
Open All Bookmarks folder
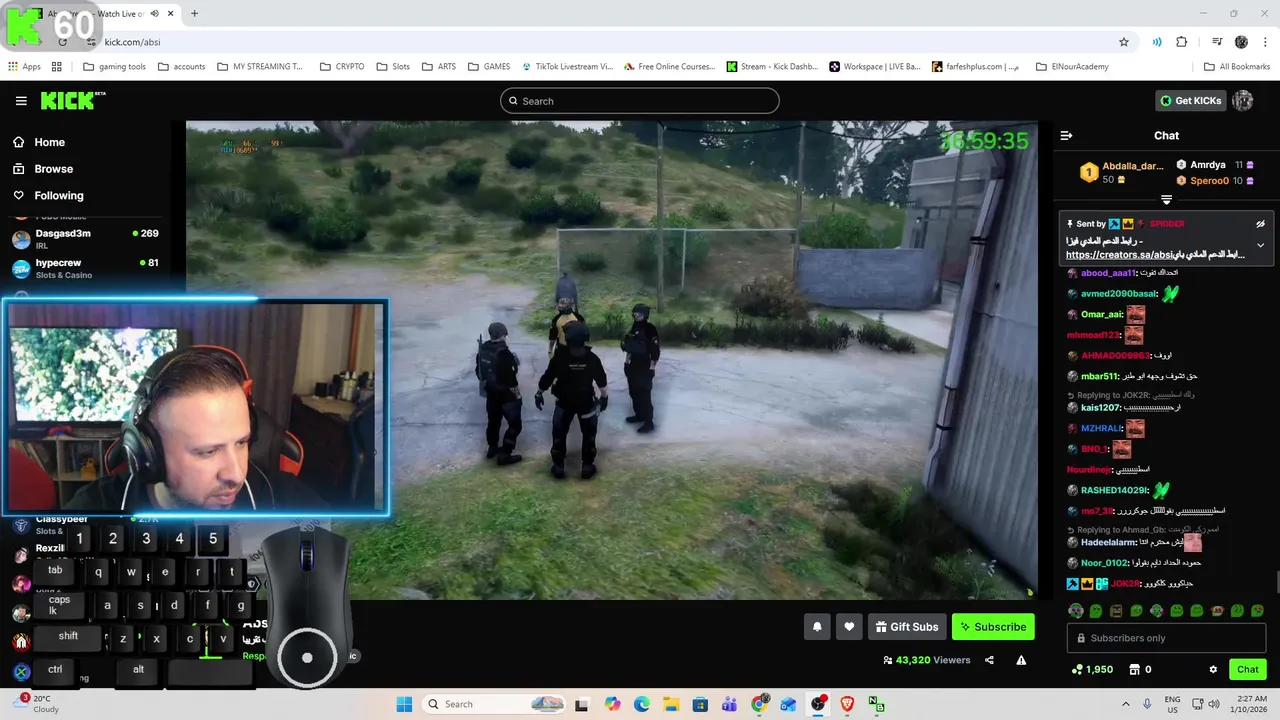(1237, 67)
